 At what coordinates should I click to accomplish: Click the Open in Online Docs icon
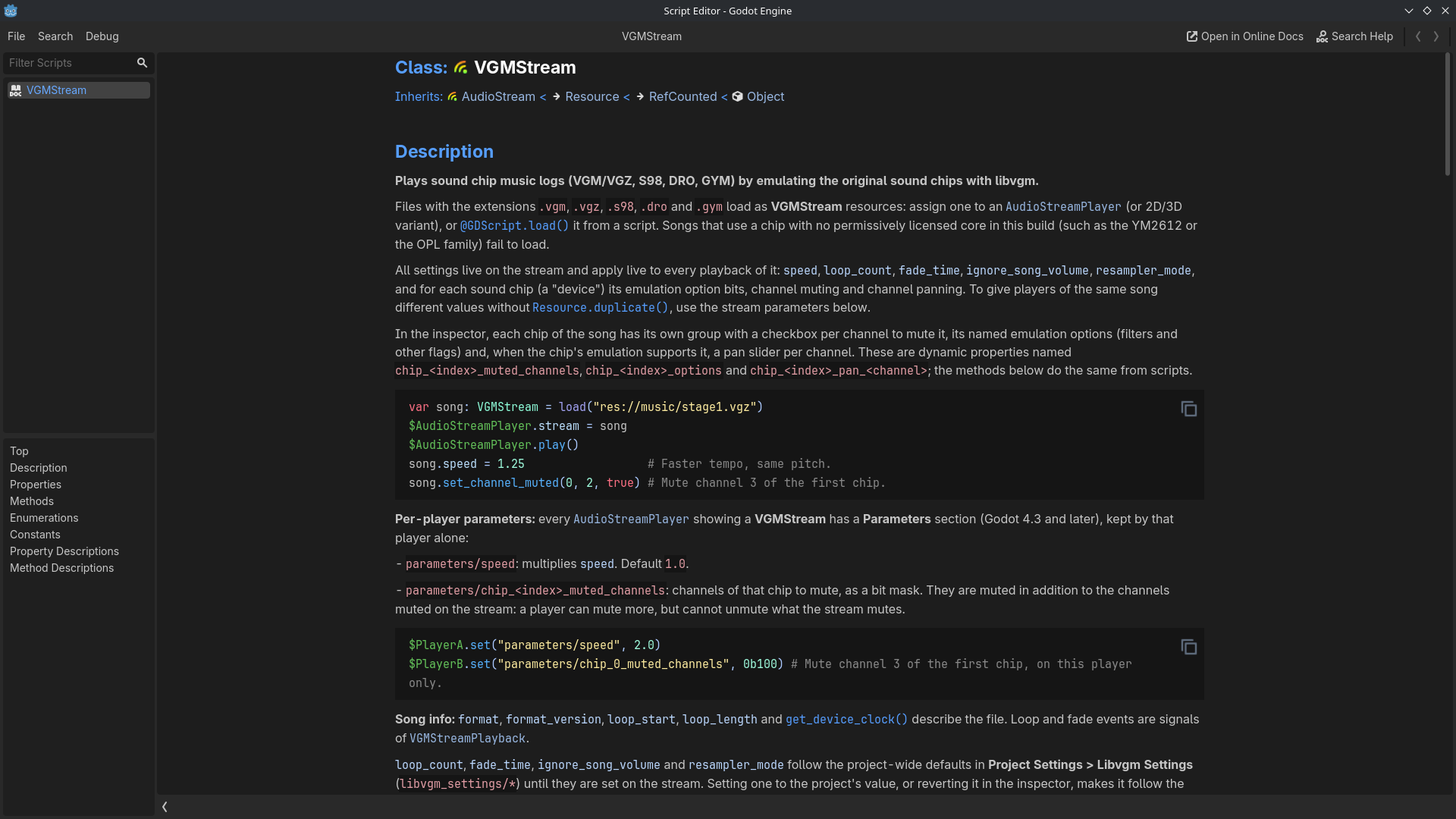tap(1192, 36)
